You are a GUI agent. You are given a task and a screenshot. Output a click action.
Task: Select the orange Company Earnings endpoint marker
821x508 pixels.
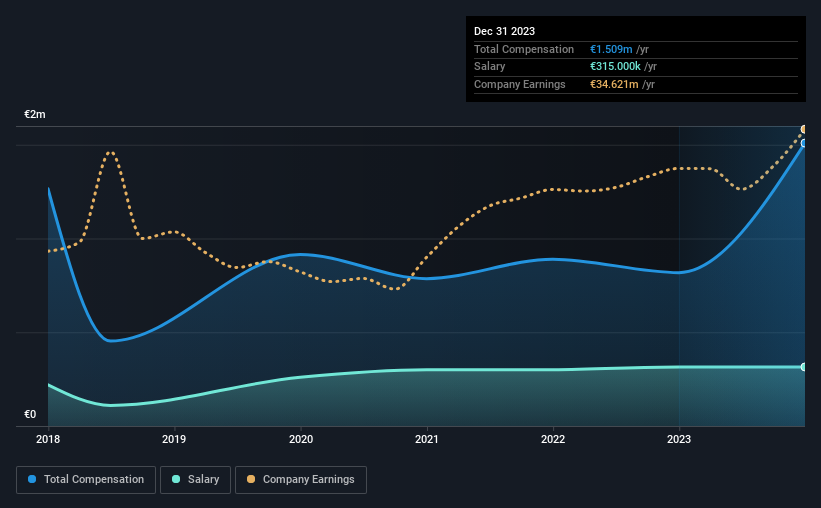(x=803, y=129)
